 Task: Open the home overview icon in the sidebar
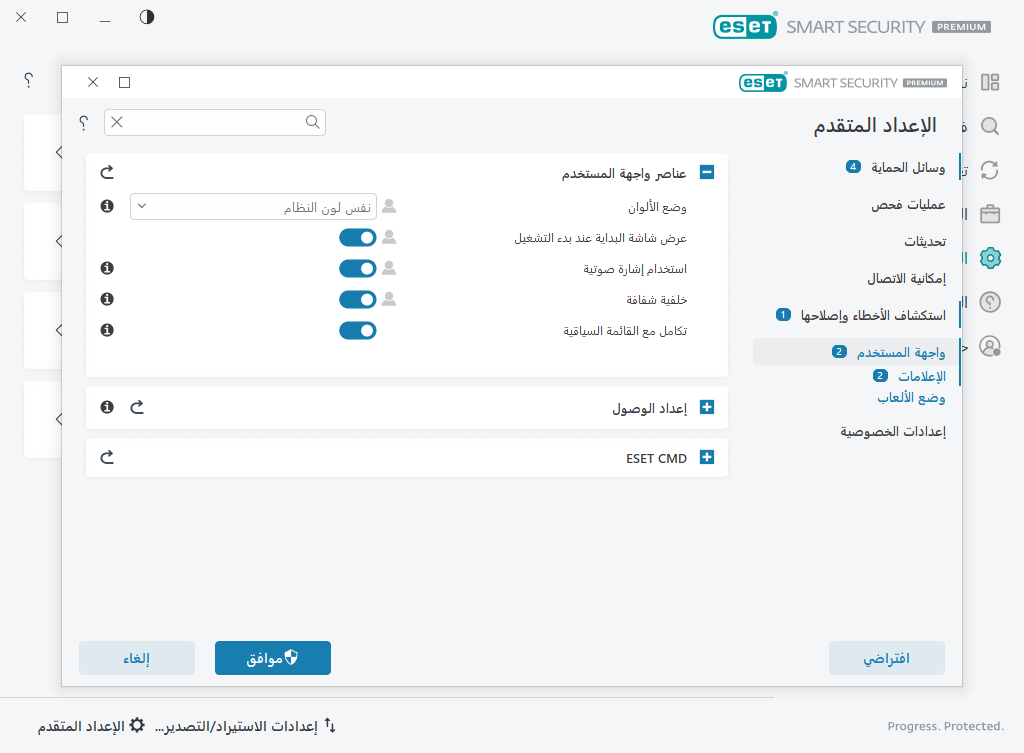coord(989,81)
